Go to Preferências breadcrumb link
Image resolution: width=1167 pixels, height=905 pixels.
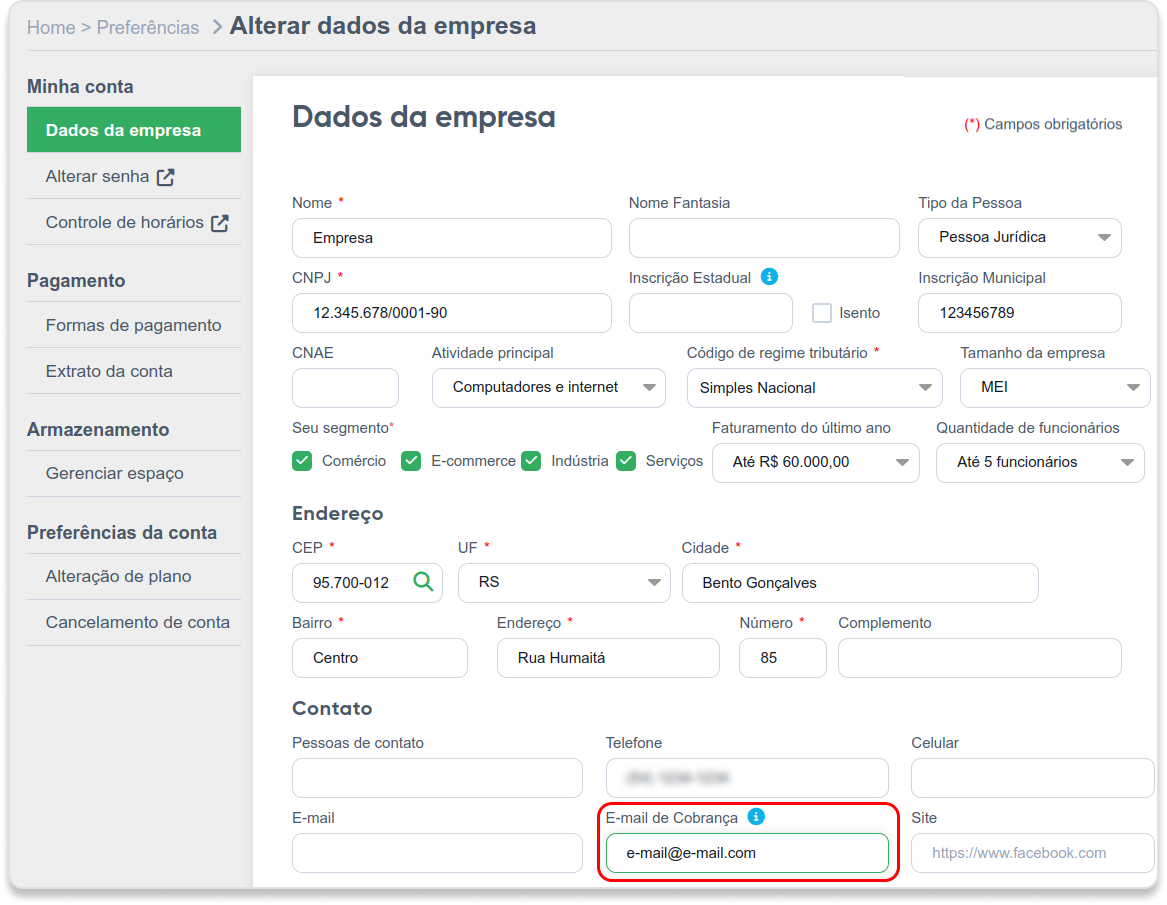point(147,28)
